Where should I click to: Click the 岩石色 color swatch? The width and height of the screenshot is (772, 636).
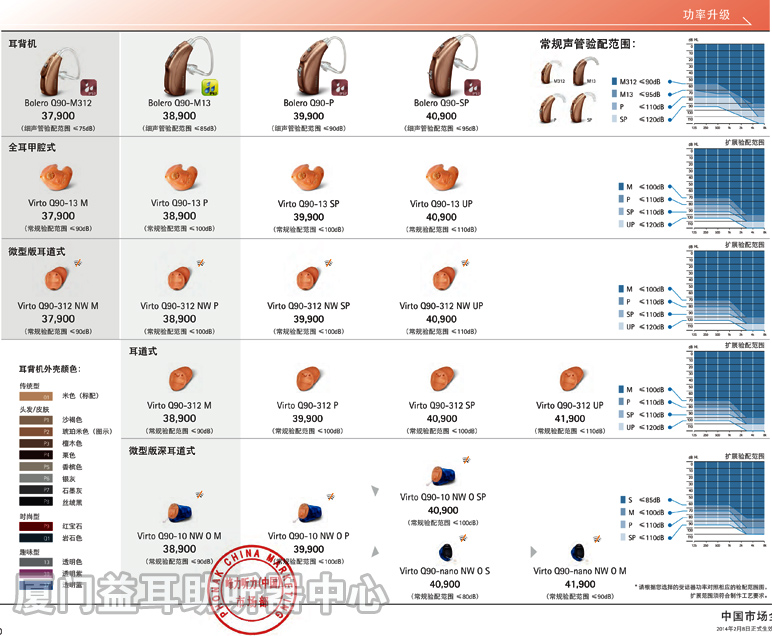pyautogui.click(x=36, y=538)
